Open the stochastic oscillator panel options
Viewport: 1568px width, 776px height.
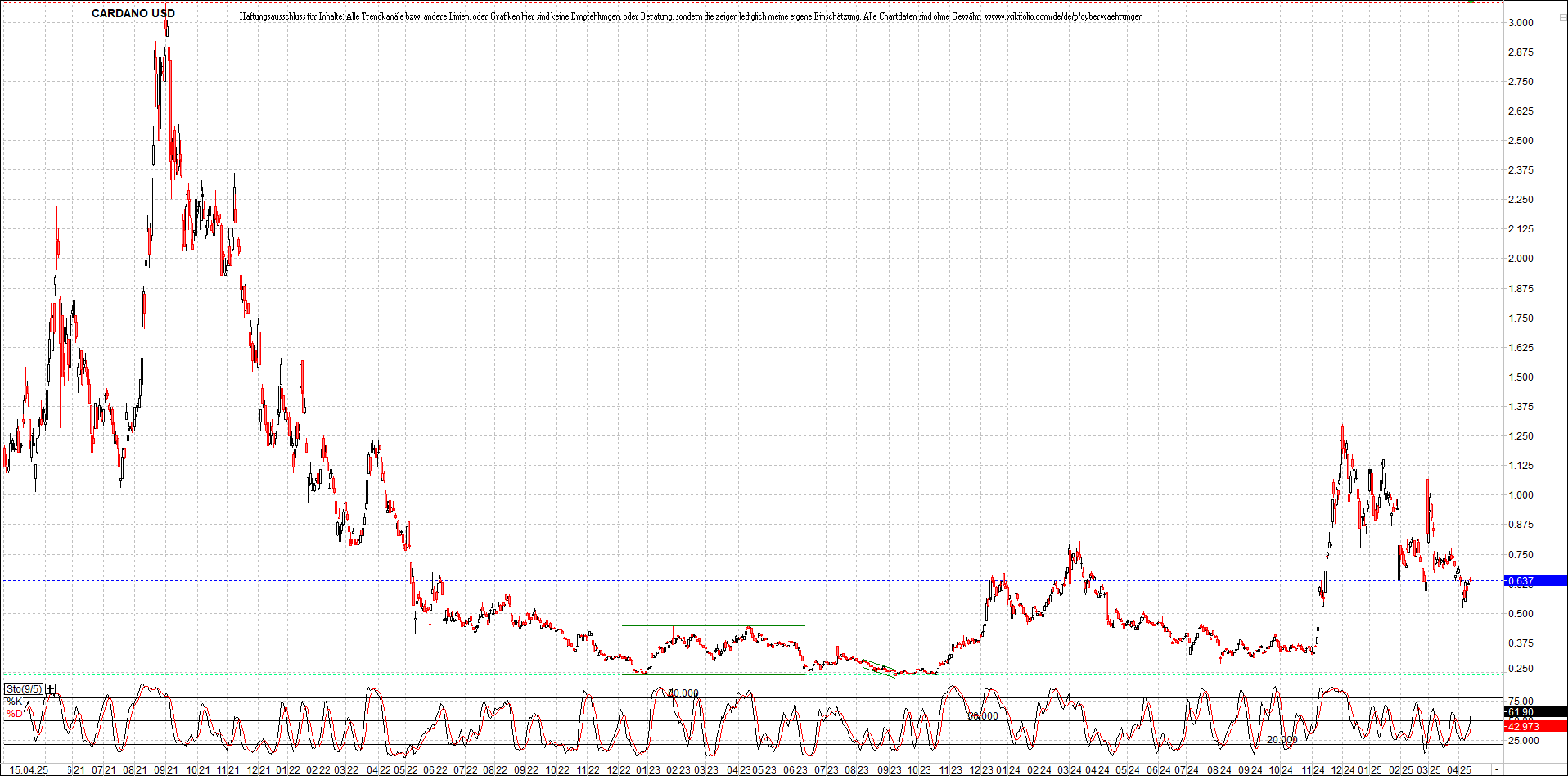25,689
